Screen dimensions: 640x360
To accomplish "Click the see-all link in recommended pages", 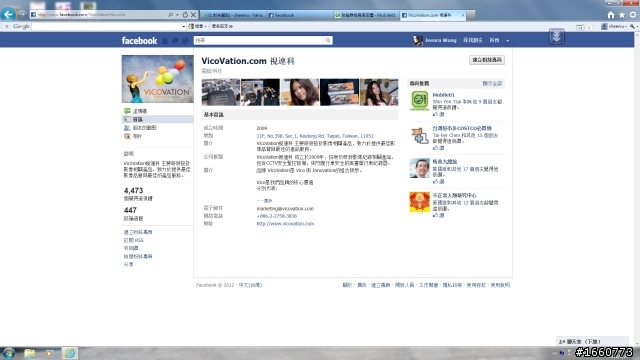I will click(x=492, y=83).
